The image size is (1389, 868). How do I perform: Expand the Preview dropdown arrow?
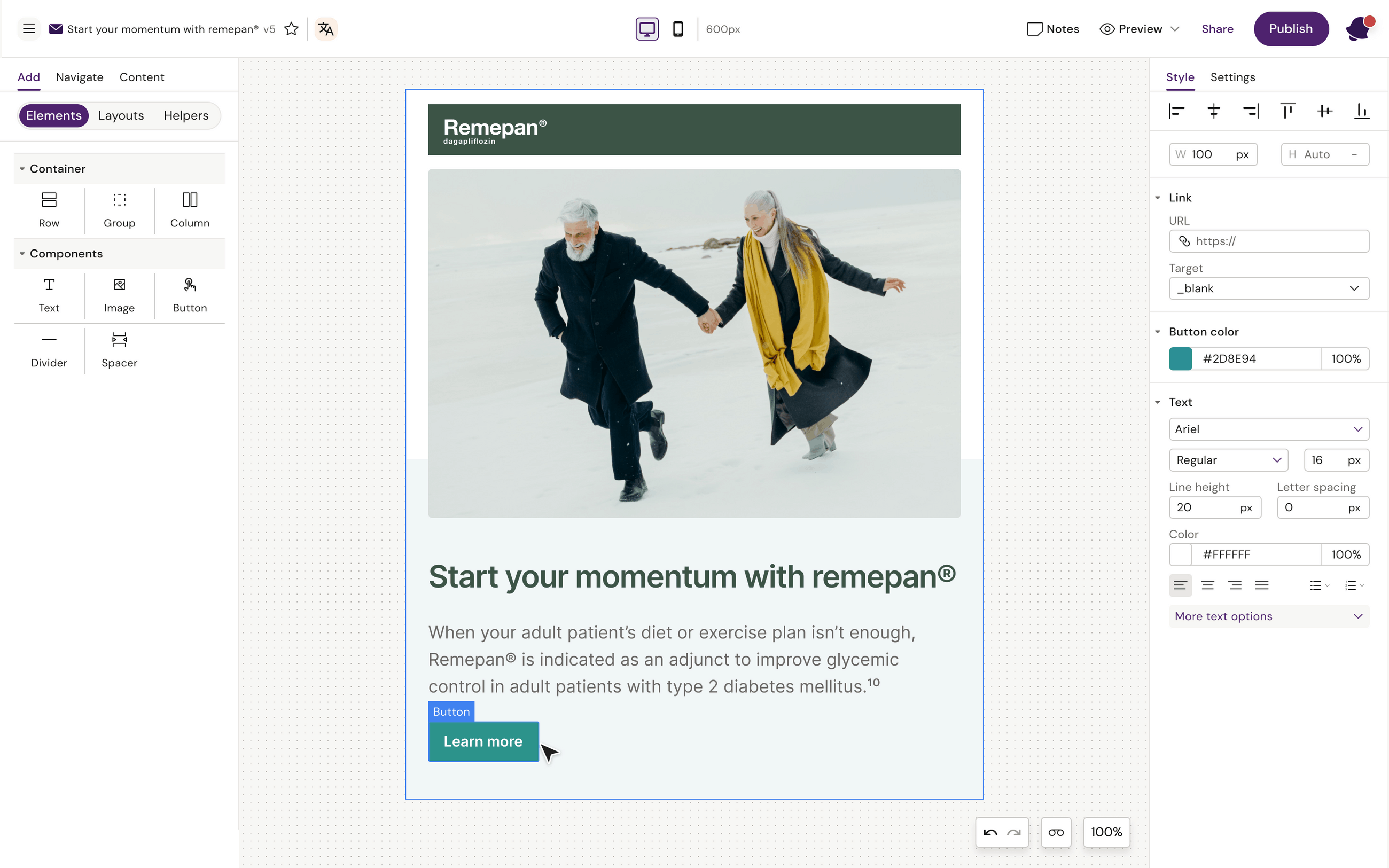point(1175,29)
